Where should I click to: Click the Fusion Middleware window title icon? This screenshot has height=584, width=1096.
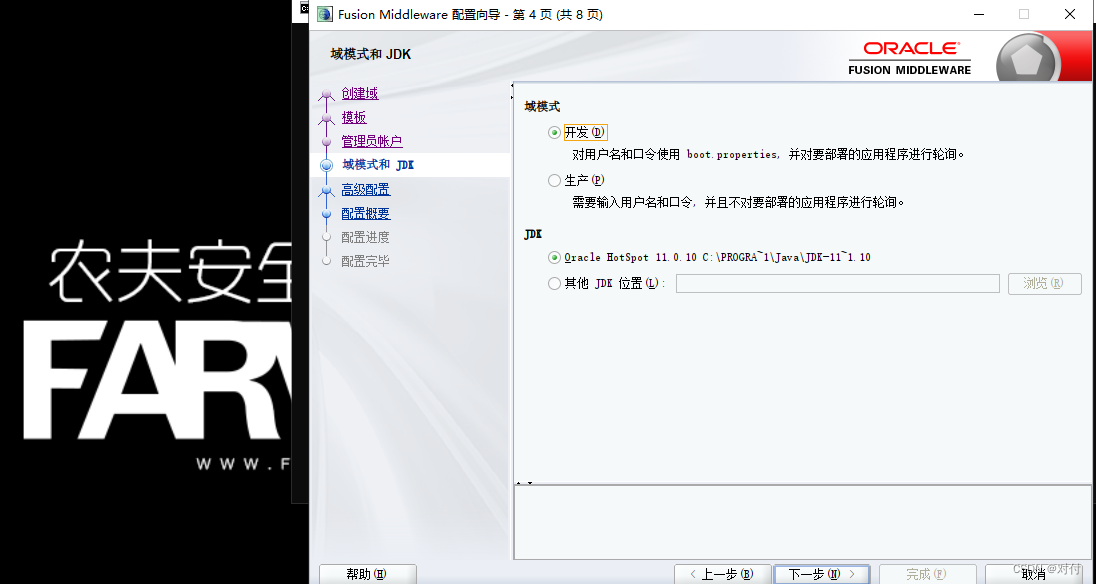pyautogui.click(x=324, y=14)
